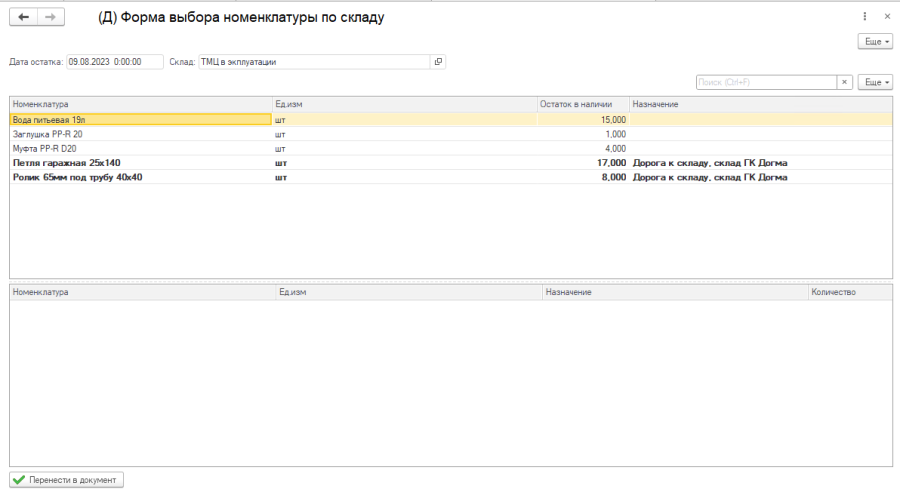The image size is (900, 492).
Task: Select the Муфта PP-R D20 row
Action: (140, 148)
